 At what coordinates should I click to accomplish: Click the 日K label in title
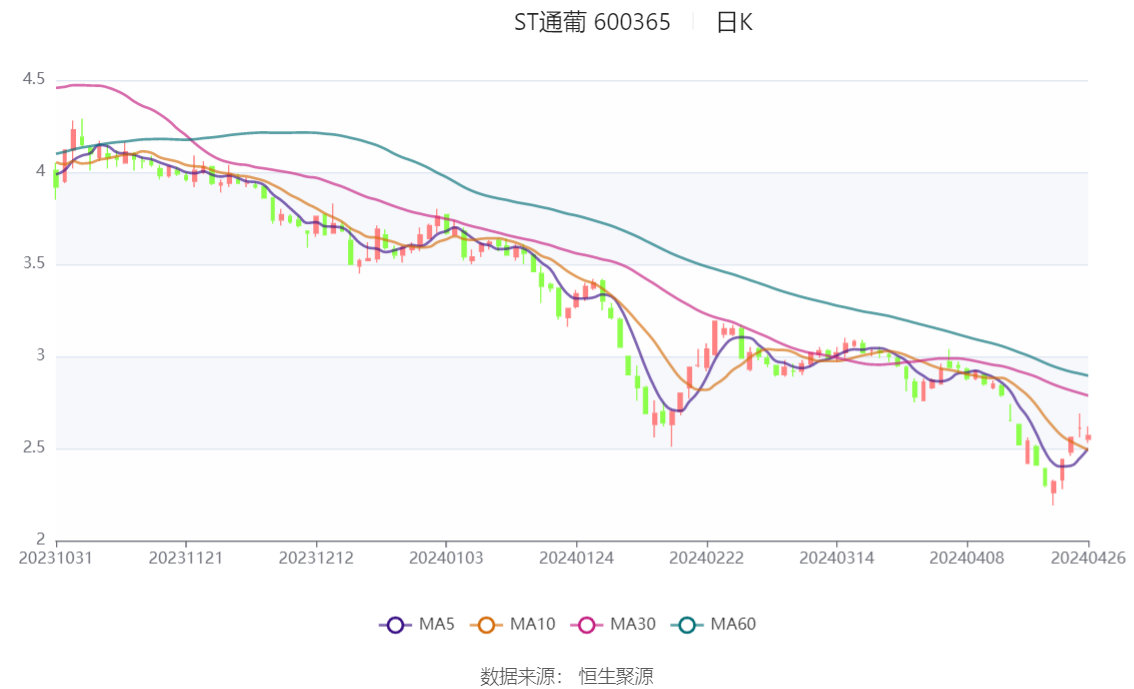(x=734, y=22)
